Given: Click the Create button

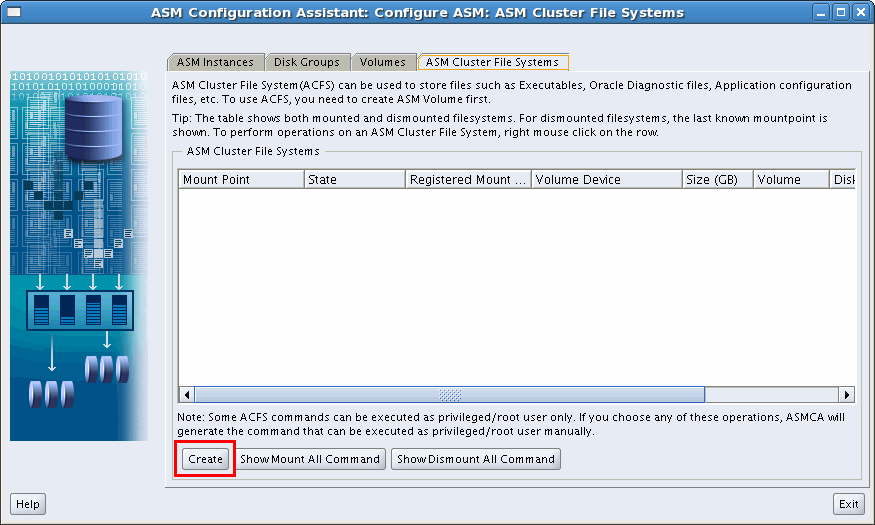Looking at the screenshot, I should click(x=205, y=459).
